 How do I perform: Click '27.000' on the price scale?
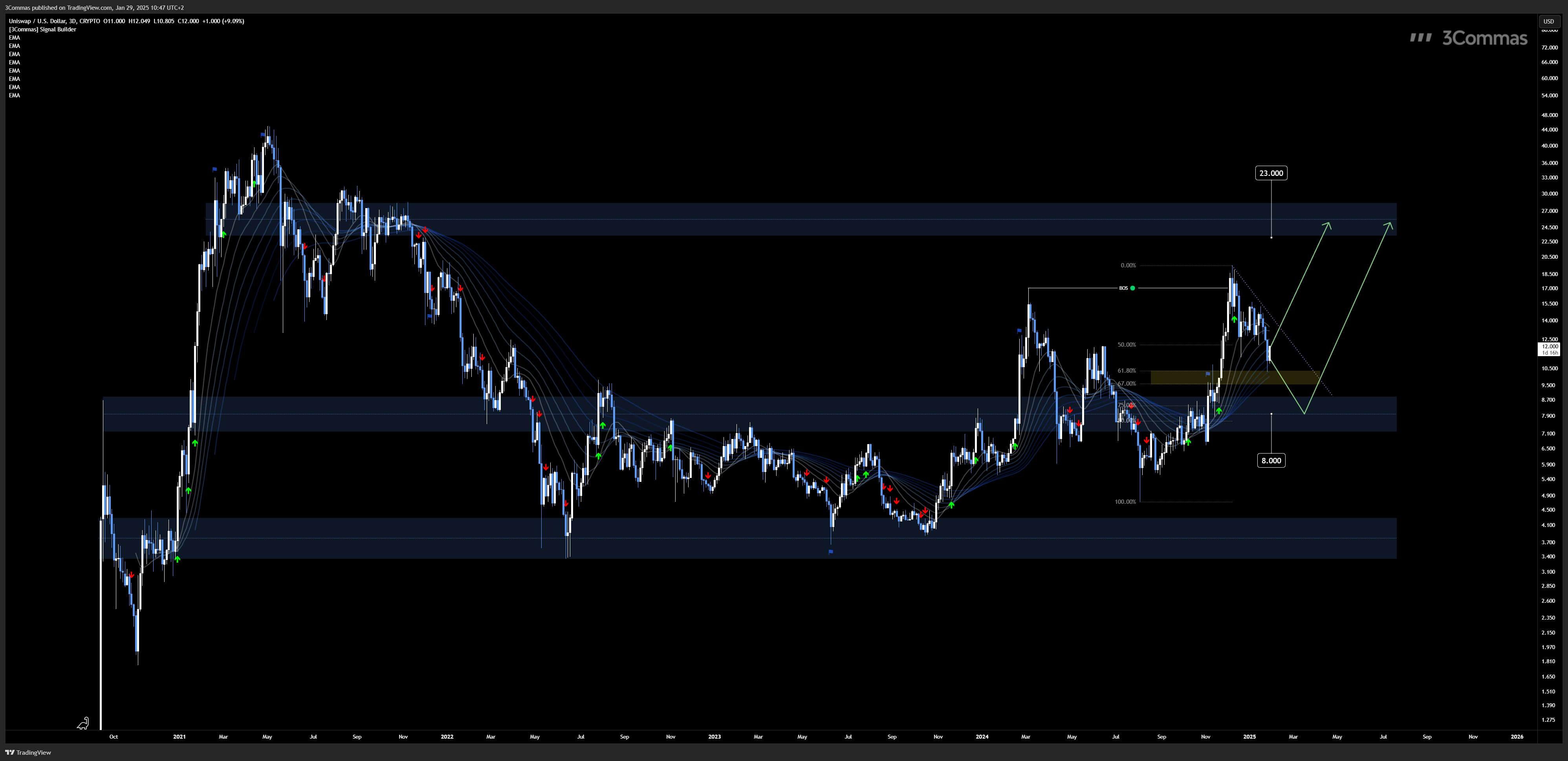coord(1549,211)
